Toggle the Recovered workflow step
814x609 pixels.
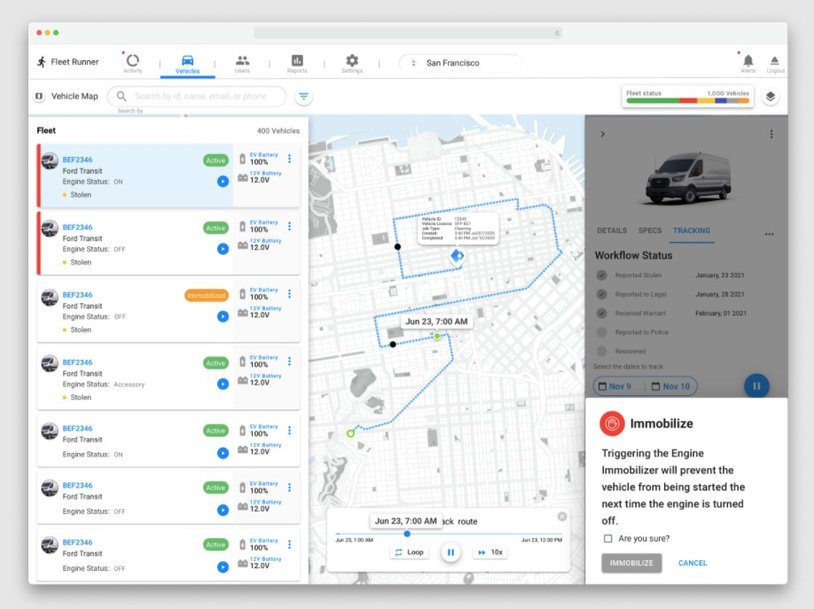point(602,351)
